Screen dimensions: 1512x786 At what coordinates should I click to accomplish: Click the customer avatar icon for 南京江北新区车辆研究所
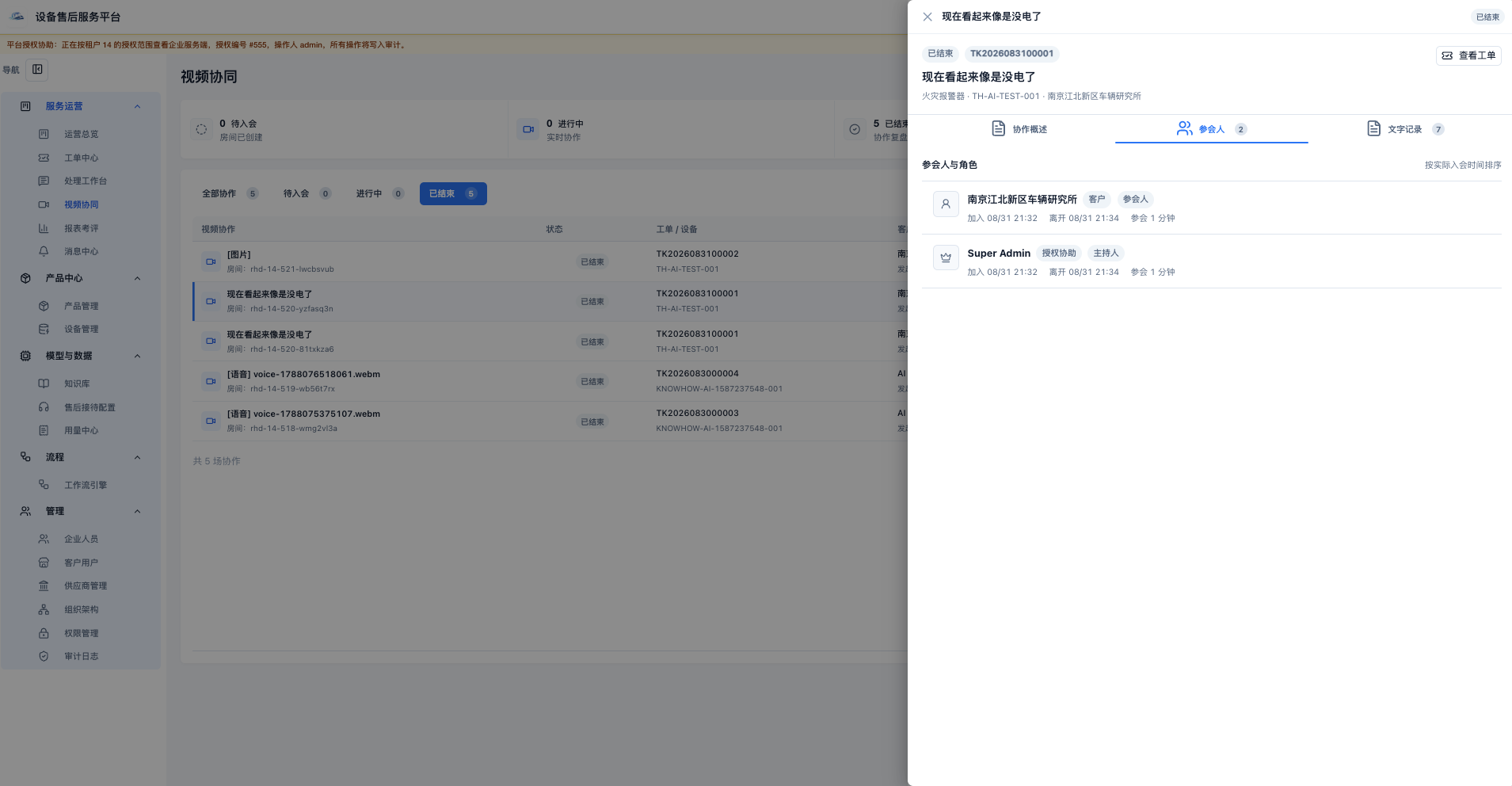tap(946, 204)
